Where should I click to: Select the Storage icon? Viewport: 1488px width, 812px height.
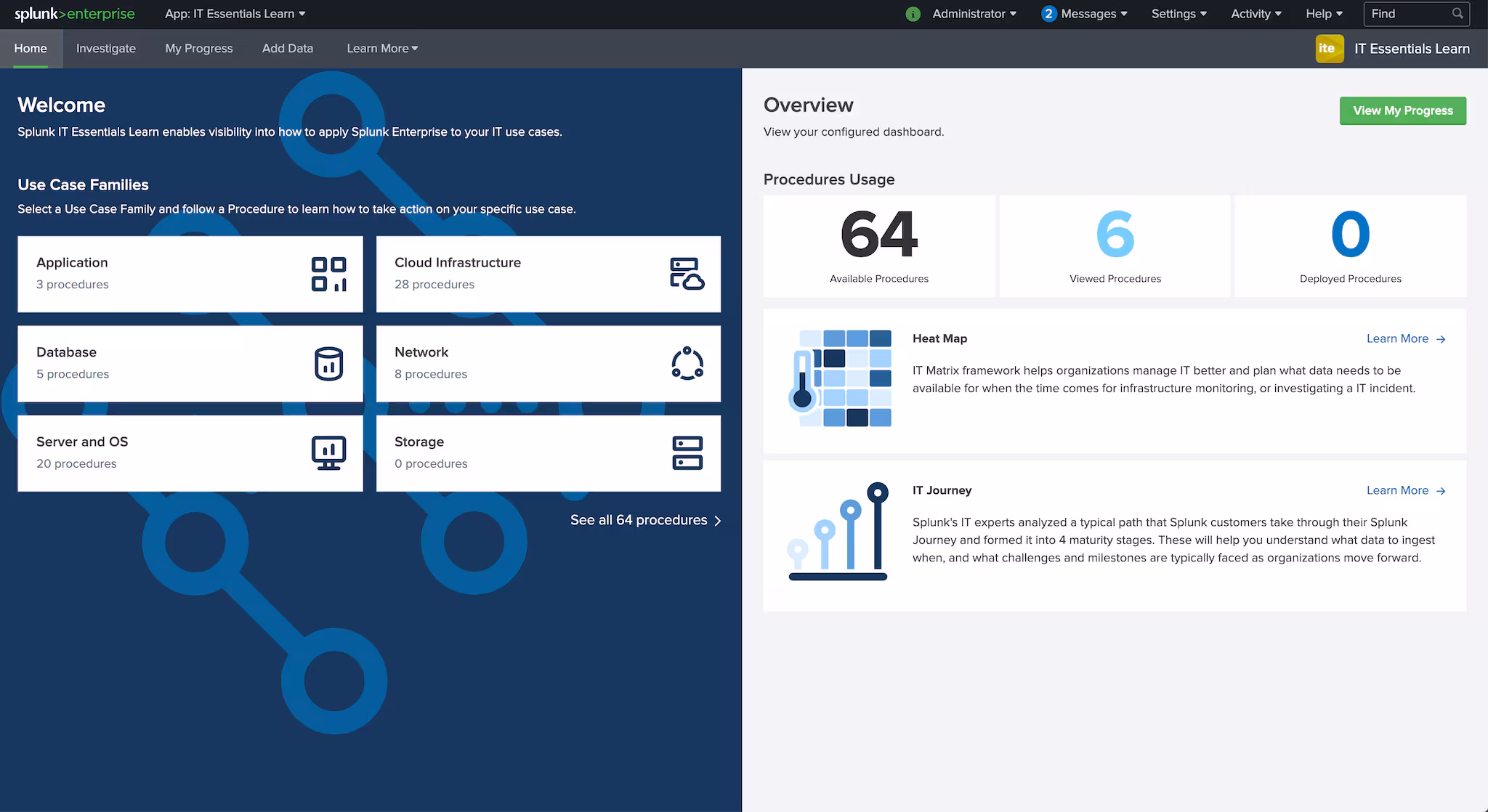tap(686, 452)
